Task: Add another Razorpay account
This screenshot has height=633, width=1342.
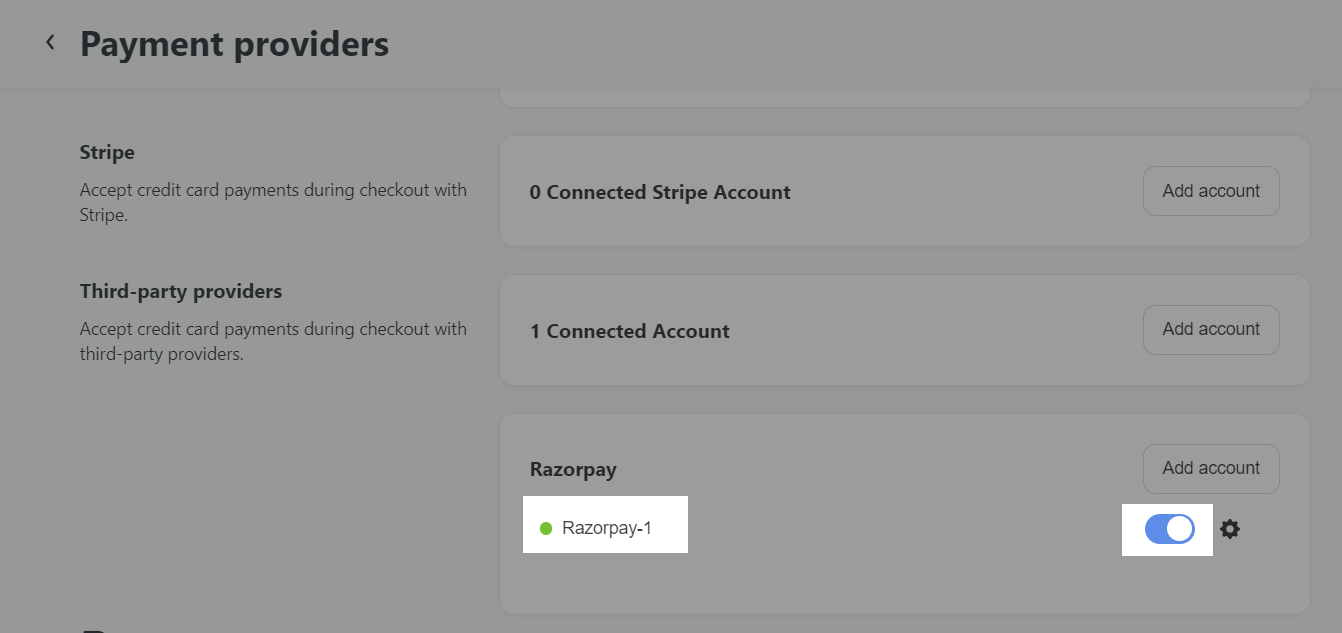Action: point(1211,469)
